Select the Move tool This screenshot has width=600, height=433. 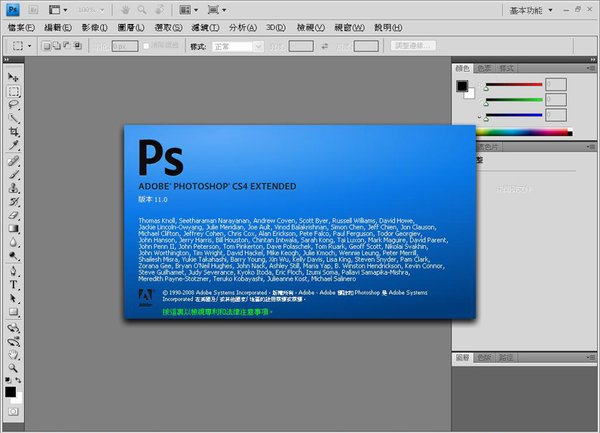click(13, 77)
